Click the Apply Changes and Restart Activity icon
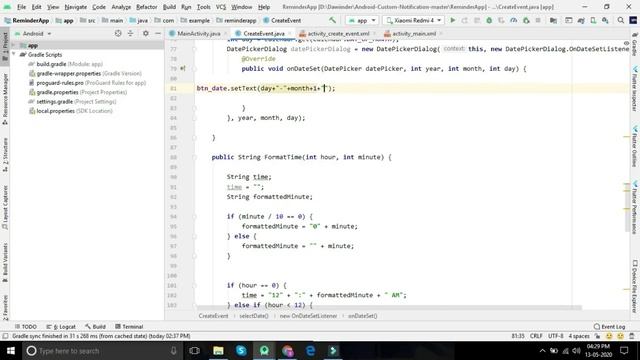 pos(464,20)
